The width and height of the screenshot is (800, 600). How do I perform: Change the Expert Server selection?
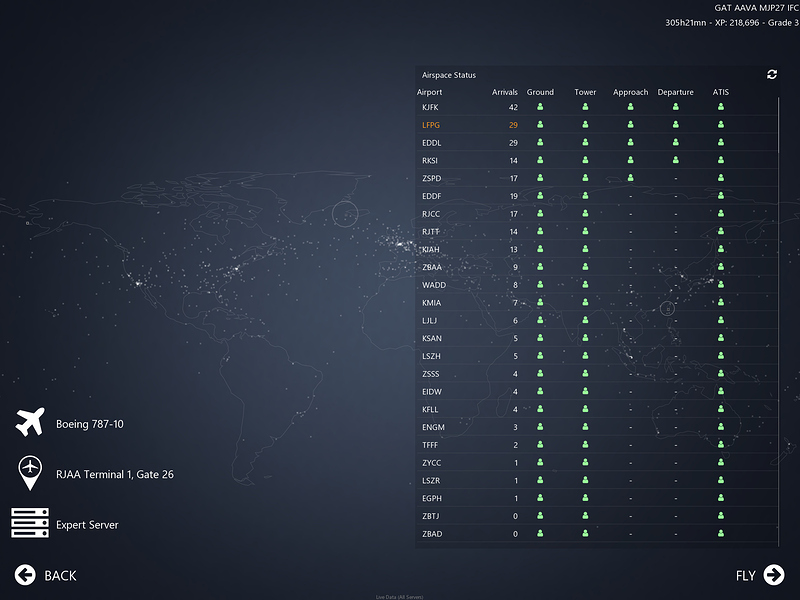pos(87,525)
